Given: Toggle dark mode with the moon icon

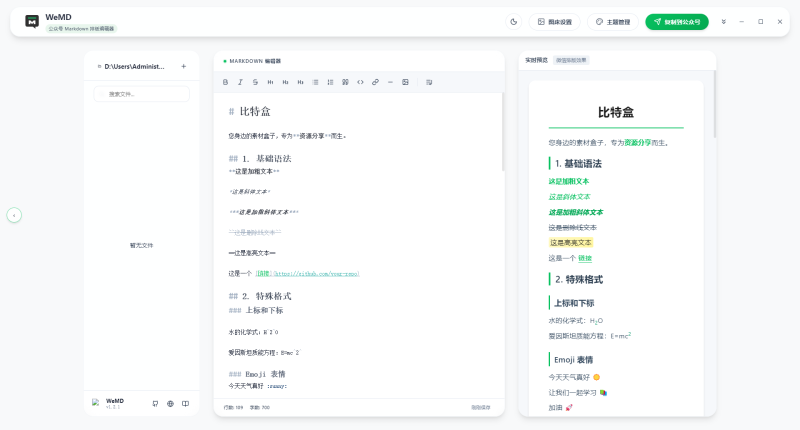Looking at the screenshot, I should [x=514, y=22].
